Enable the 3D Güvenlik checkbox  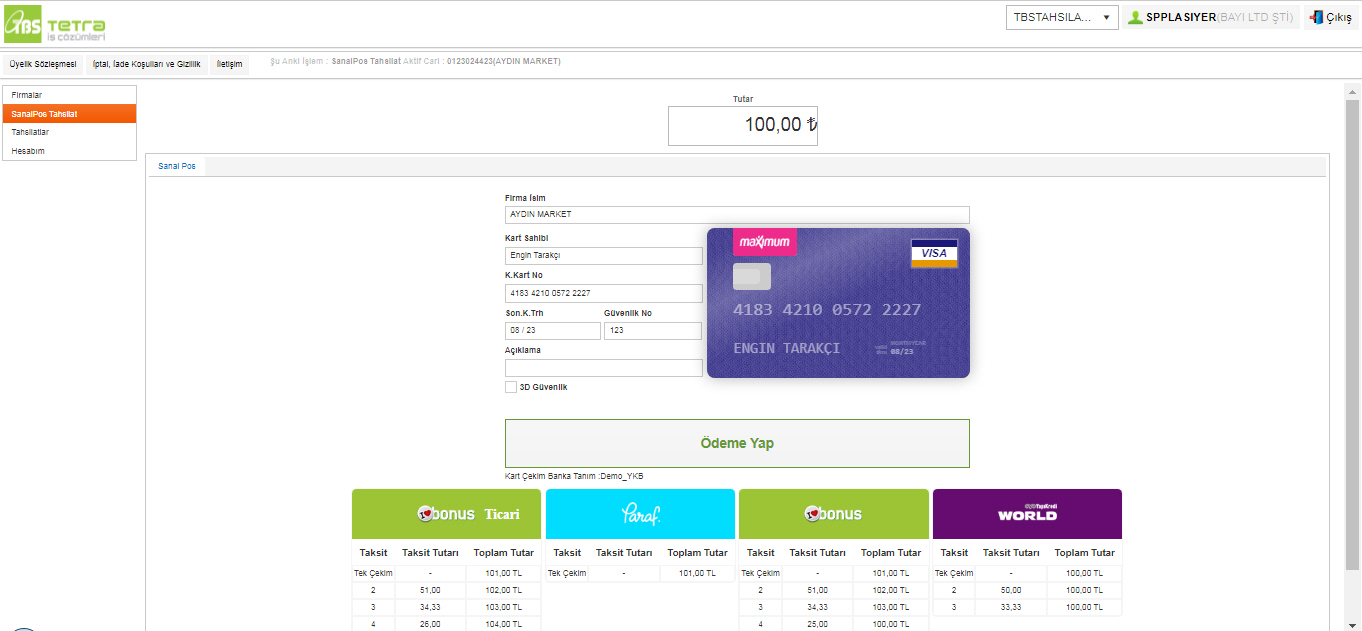point(511,387)
